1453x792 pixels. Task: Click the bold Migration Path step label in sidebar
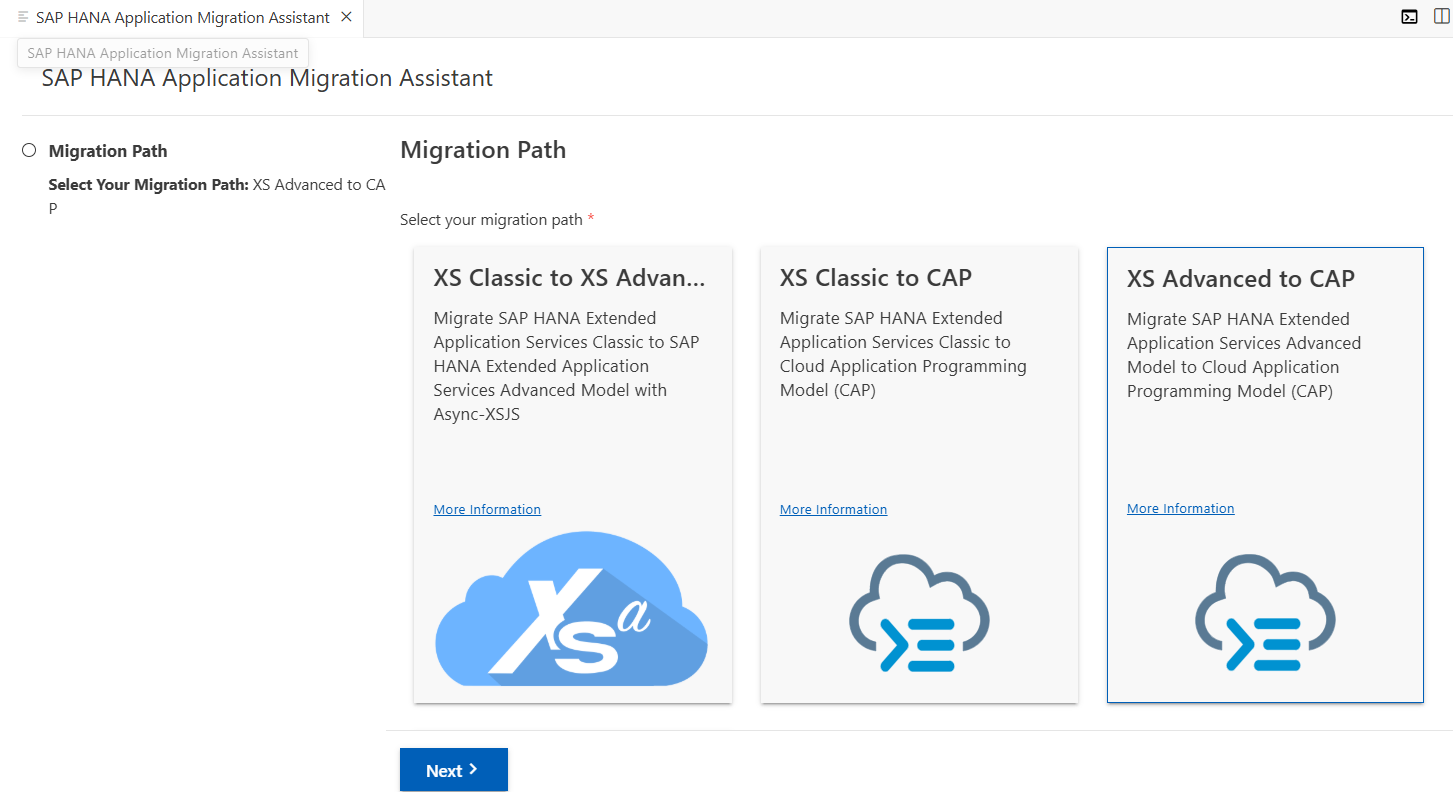[x=108, y=151]
